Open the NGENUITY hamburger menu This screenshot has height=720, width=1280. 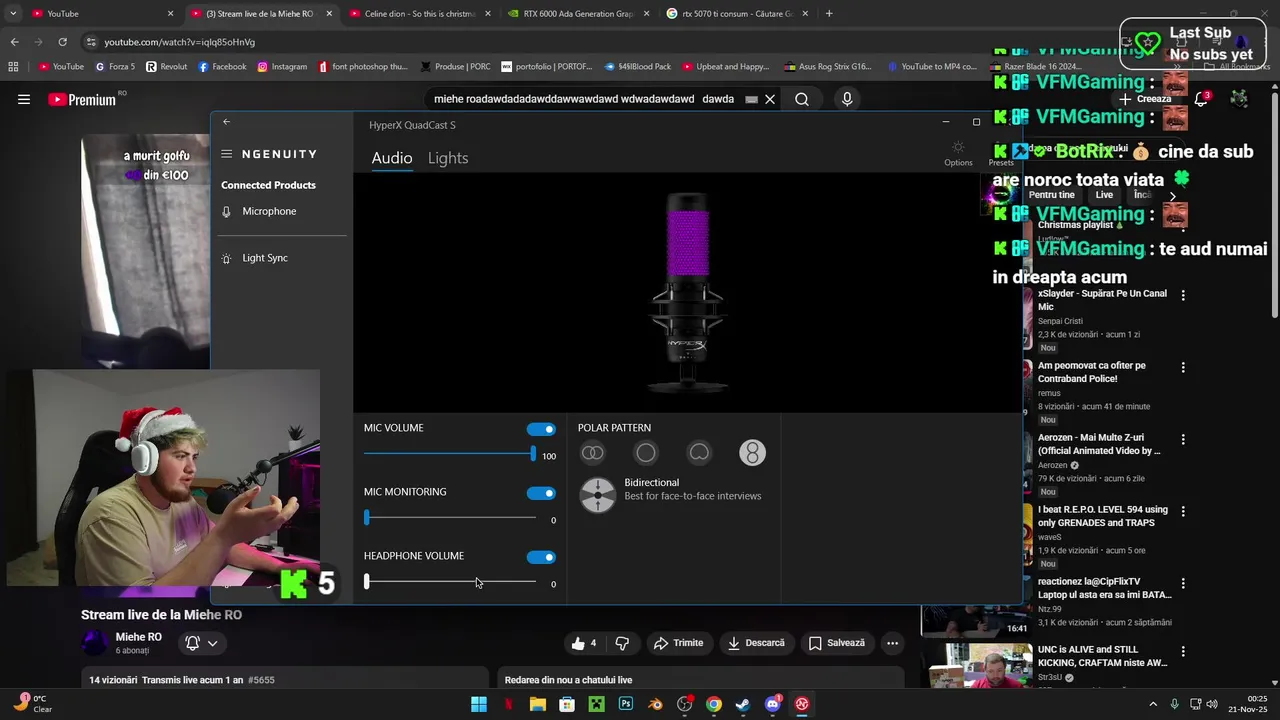(x=227, y=154)
